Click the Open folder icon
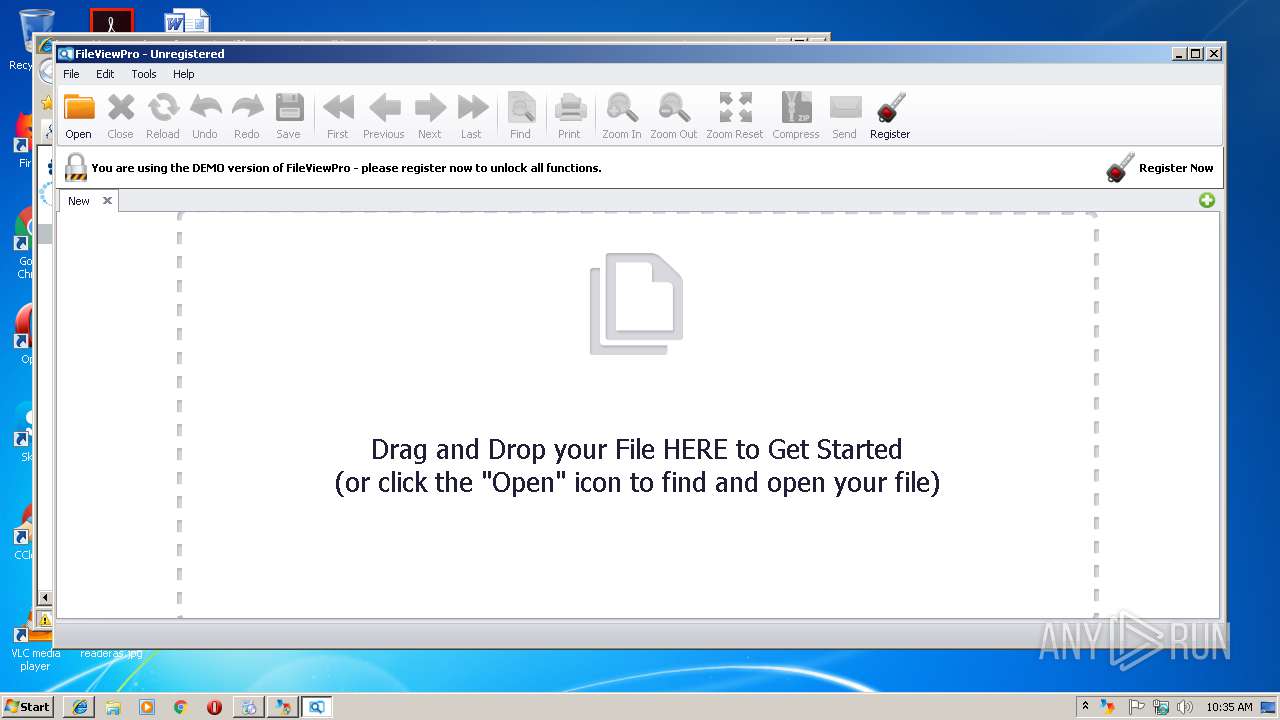The height and width of the screenshot is (720, 1280). pyautogui.click(x=79, y=108)
